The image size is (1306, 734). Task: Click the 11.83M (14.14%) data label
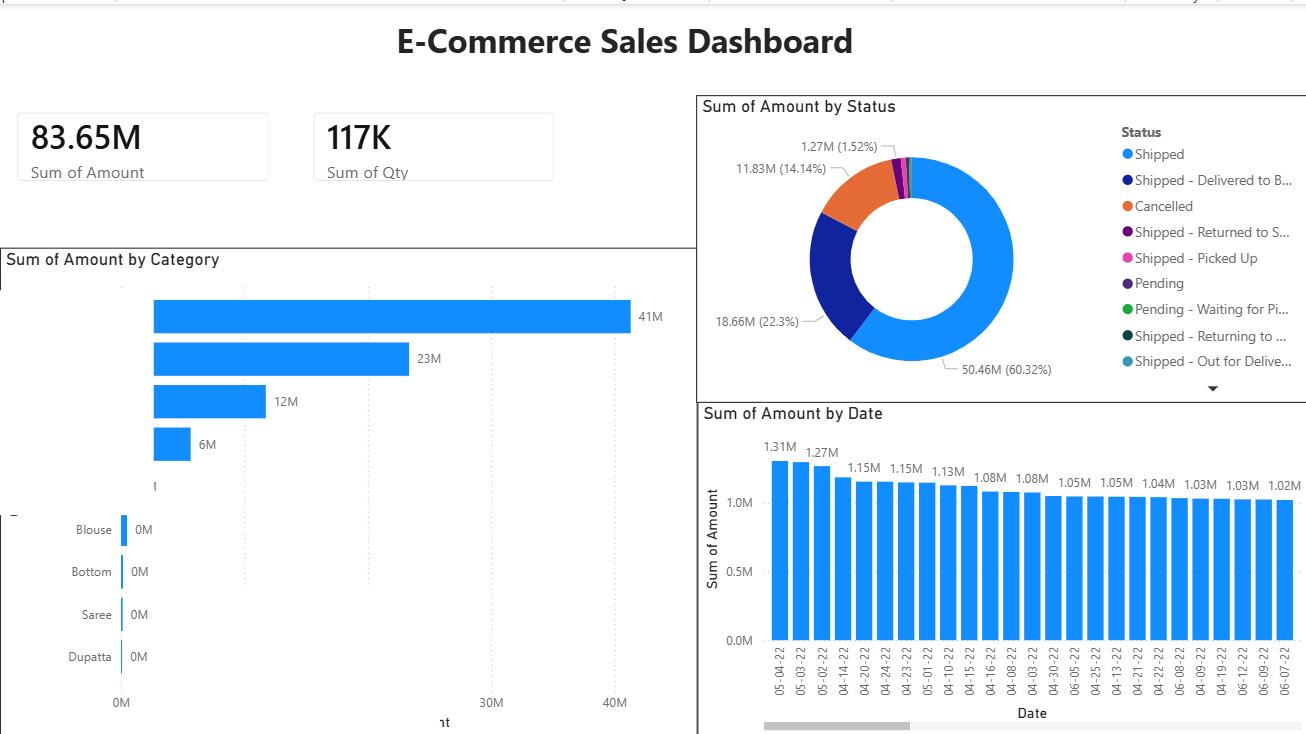[781, 168]
